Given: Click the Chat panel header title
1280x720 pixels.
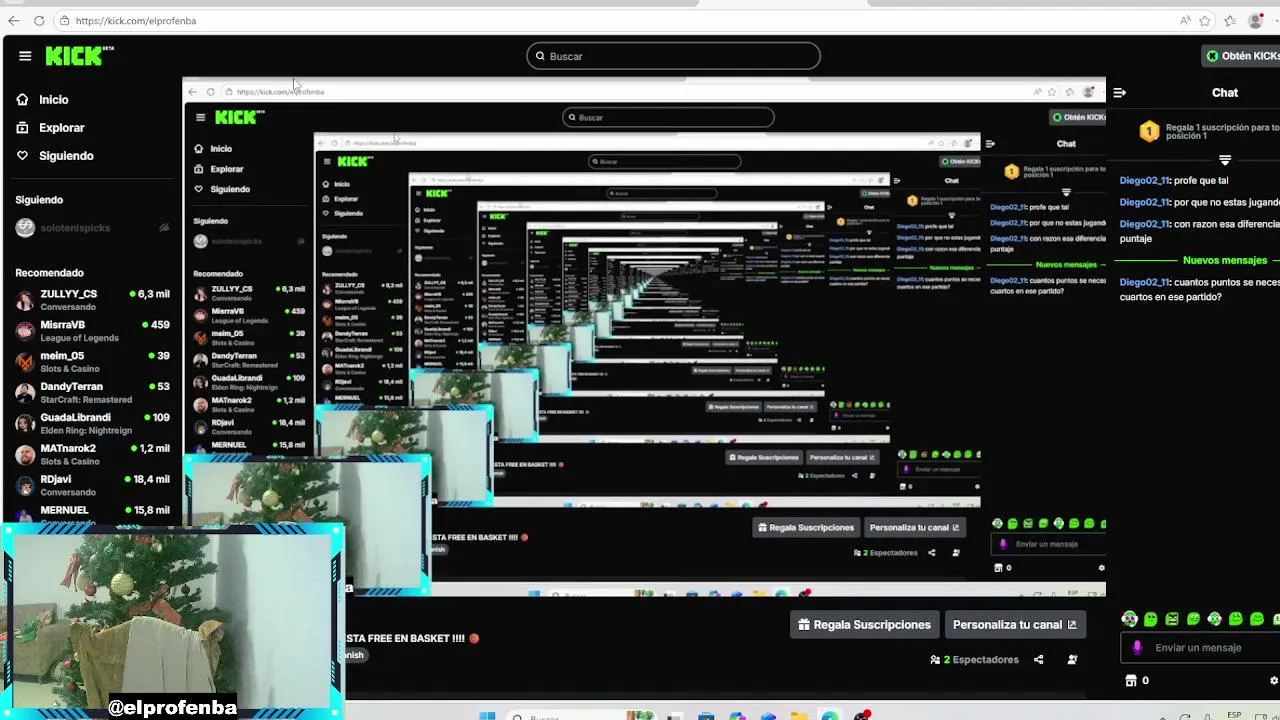Looking at the screenshot, I should click(x=1225, y=93).
